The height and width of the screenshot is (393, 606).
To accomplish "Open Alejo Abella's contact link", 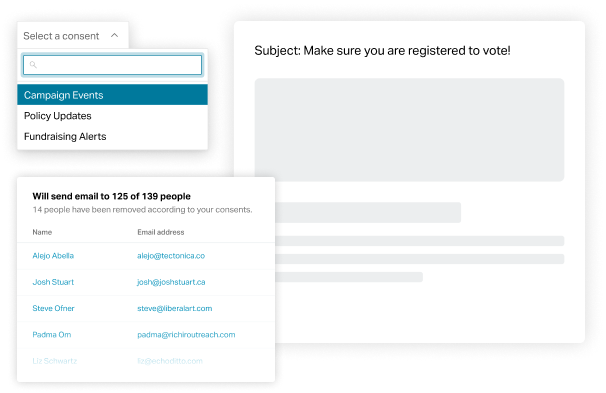I will (x=53, y=255).
